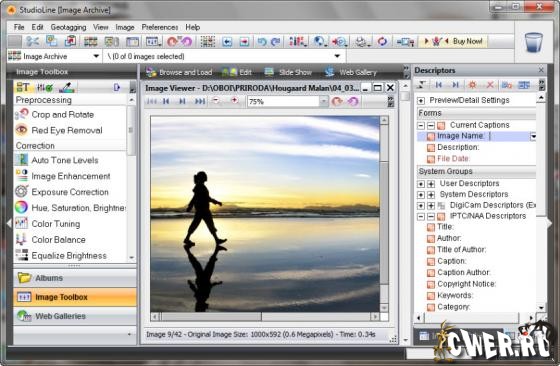The image size is (560, 366).
Task: Click the red X delete icon in Descriptors
Action: (x=490, y=85)
